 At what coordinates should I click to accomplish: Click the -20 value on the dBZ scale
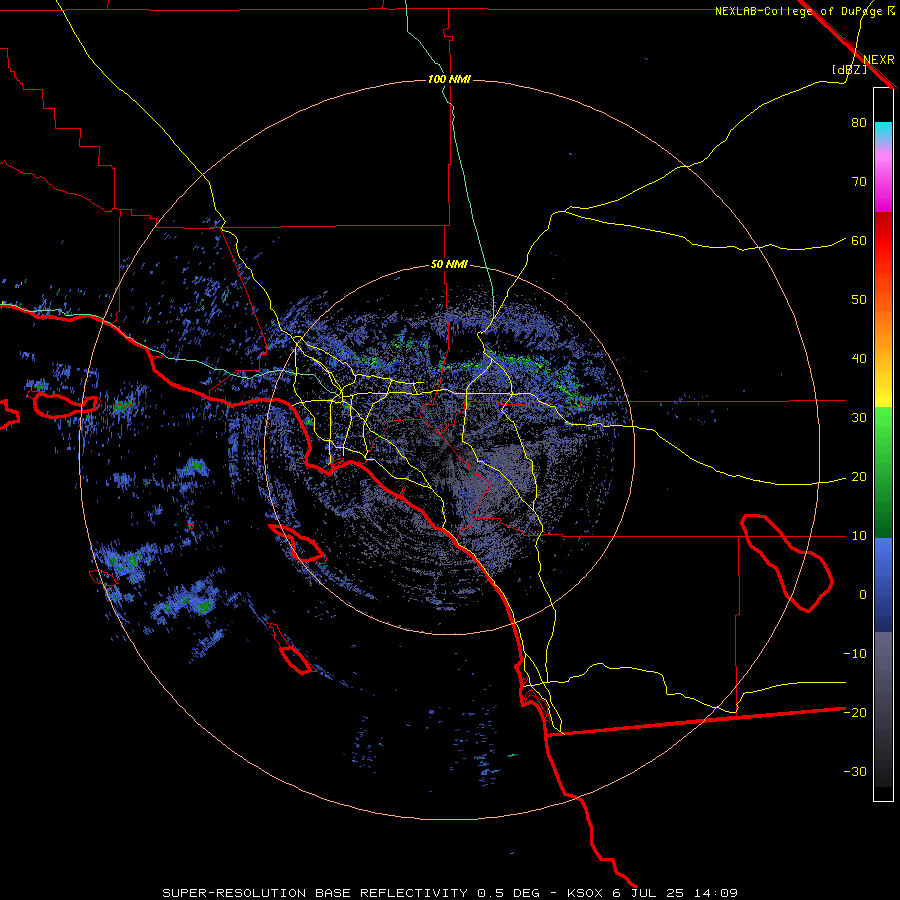point(855,712)
